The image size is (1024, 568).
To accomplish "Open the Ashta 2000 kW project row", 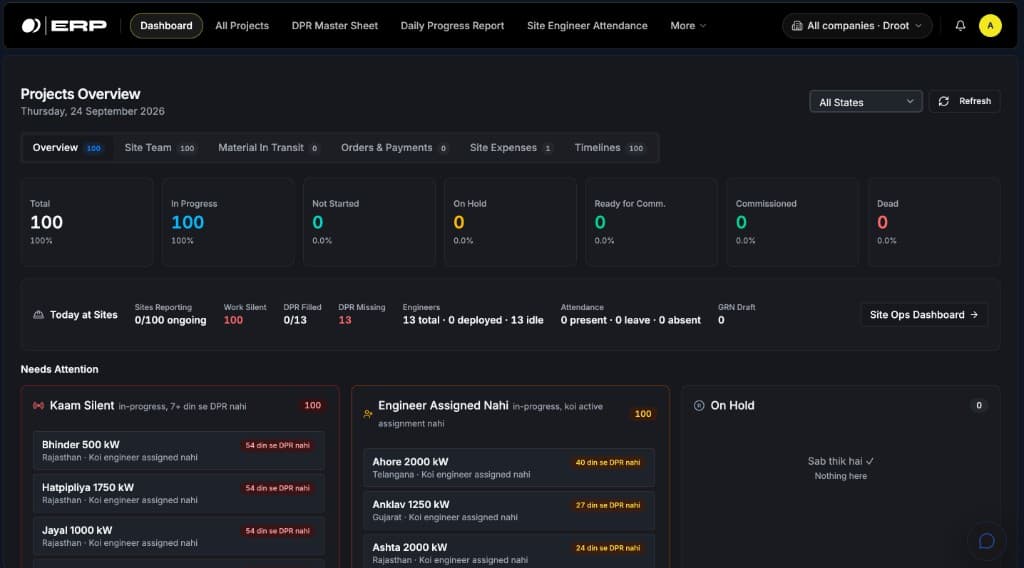I will (x=509, y=553).
